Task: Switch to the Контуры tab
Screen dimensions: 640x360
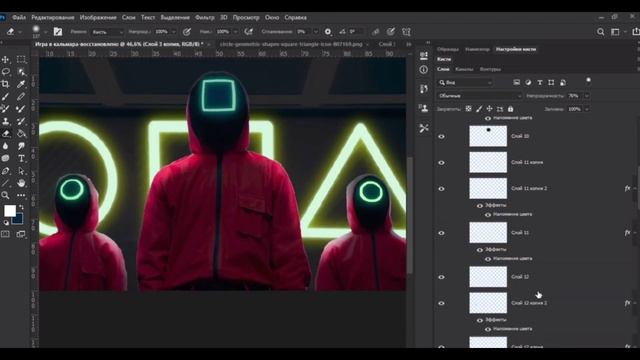Action: tap(490, 69)
